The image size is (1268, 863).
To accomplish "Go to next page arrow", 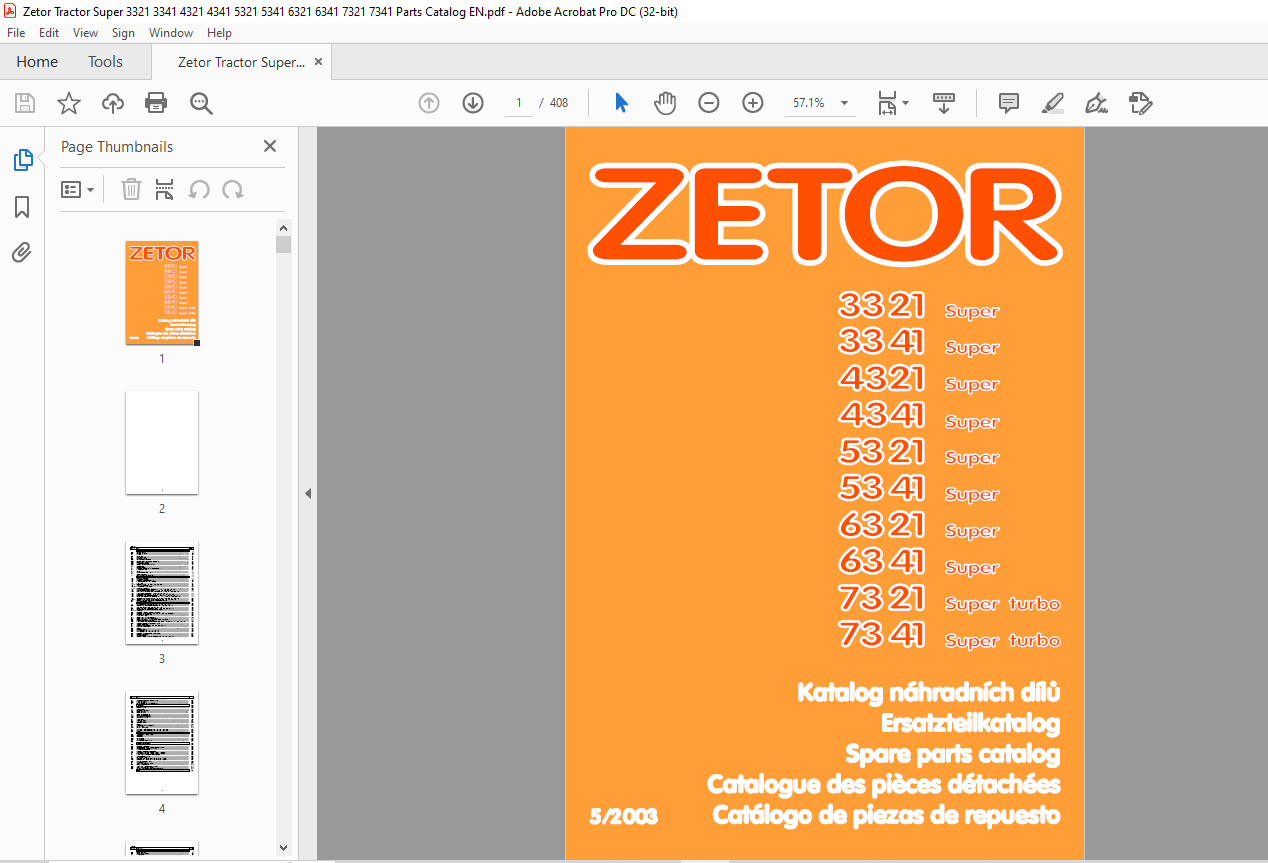I will pyautogui.click(x=473, y=103).
